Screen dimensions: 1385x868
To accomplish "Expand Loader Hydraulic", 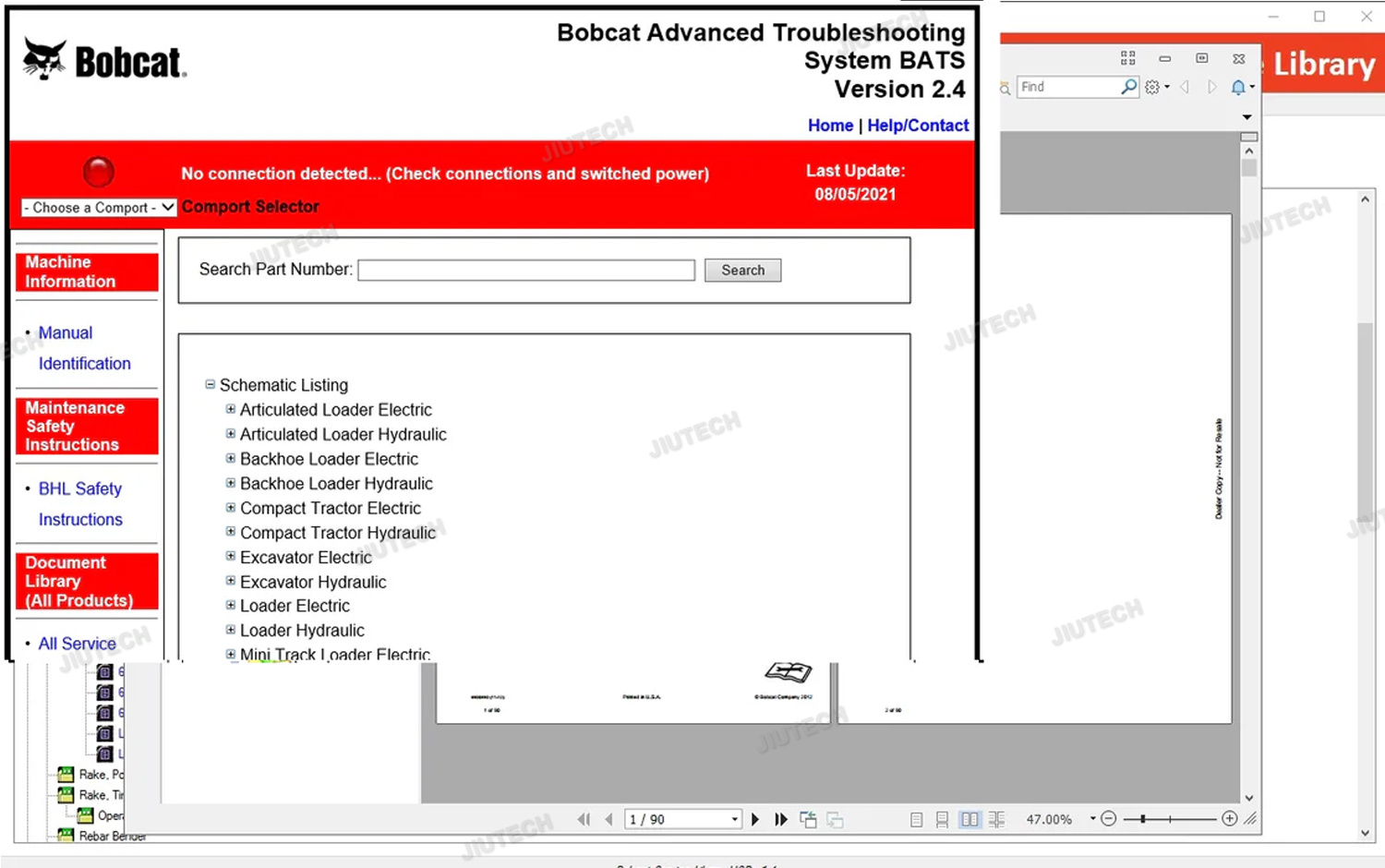I will (231, 630).
